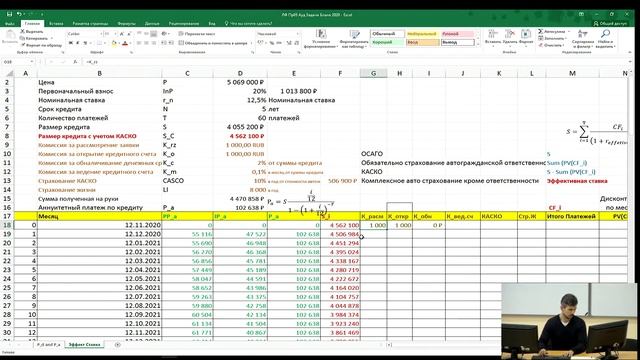Apply the 'Плохой' cell style
Screen dimensions: 640x360
point(458,34)
